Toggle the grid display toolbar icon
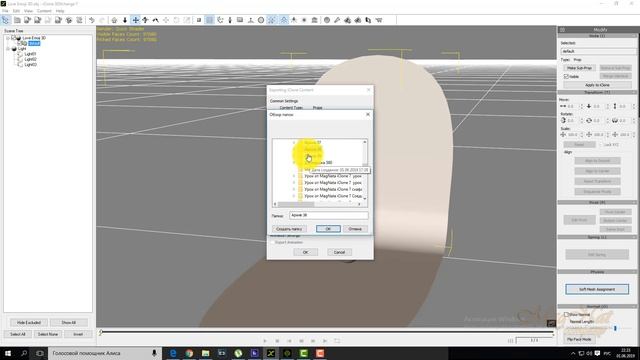640x360 pixels. [209, 20]
